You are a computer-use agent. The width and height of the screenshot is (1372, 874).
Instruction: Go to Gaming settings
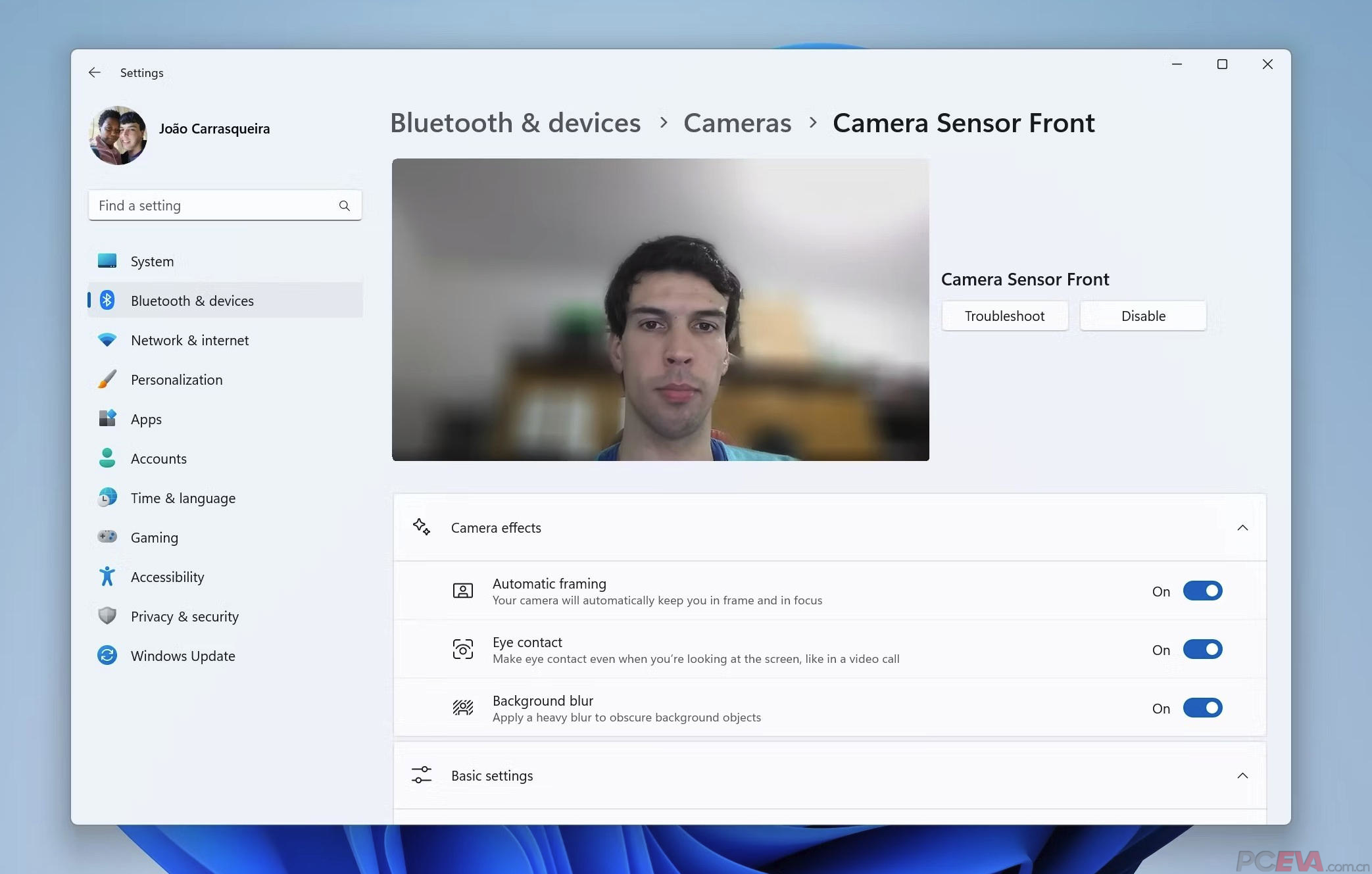coord(225,537)
